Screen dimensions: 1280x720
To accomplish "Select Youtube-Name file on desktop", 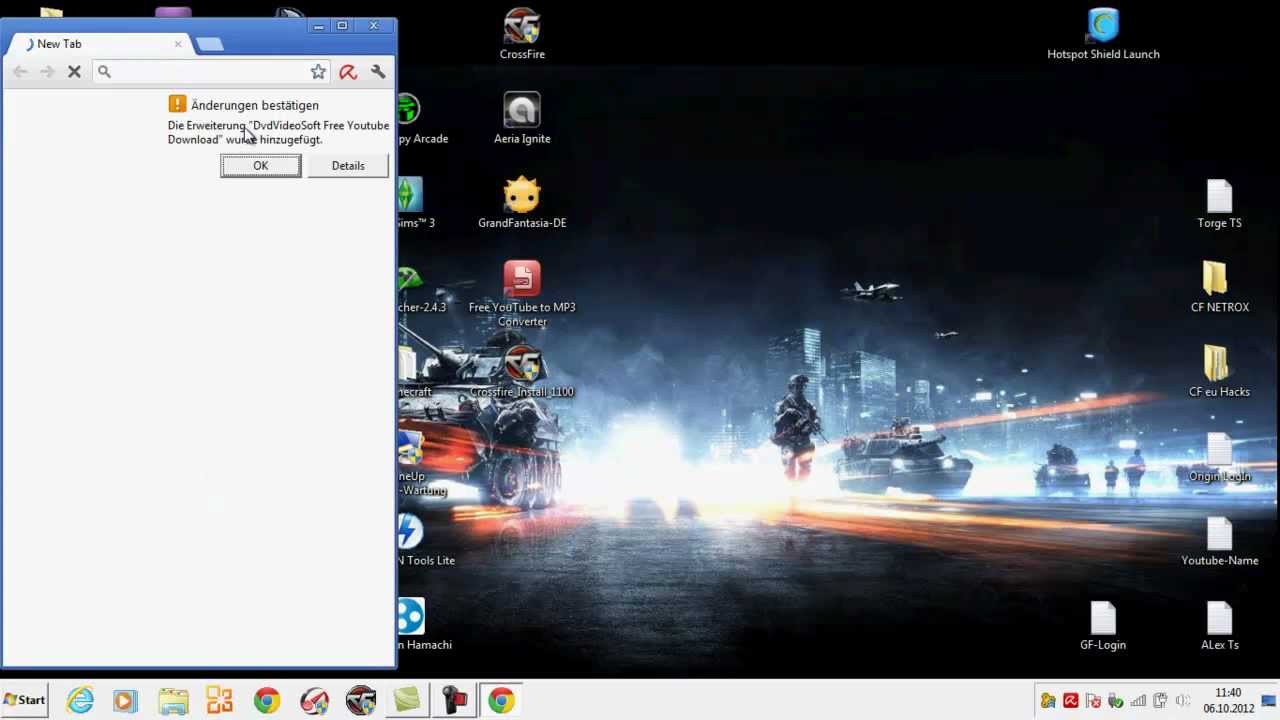I will point(1219,540).
